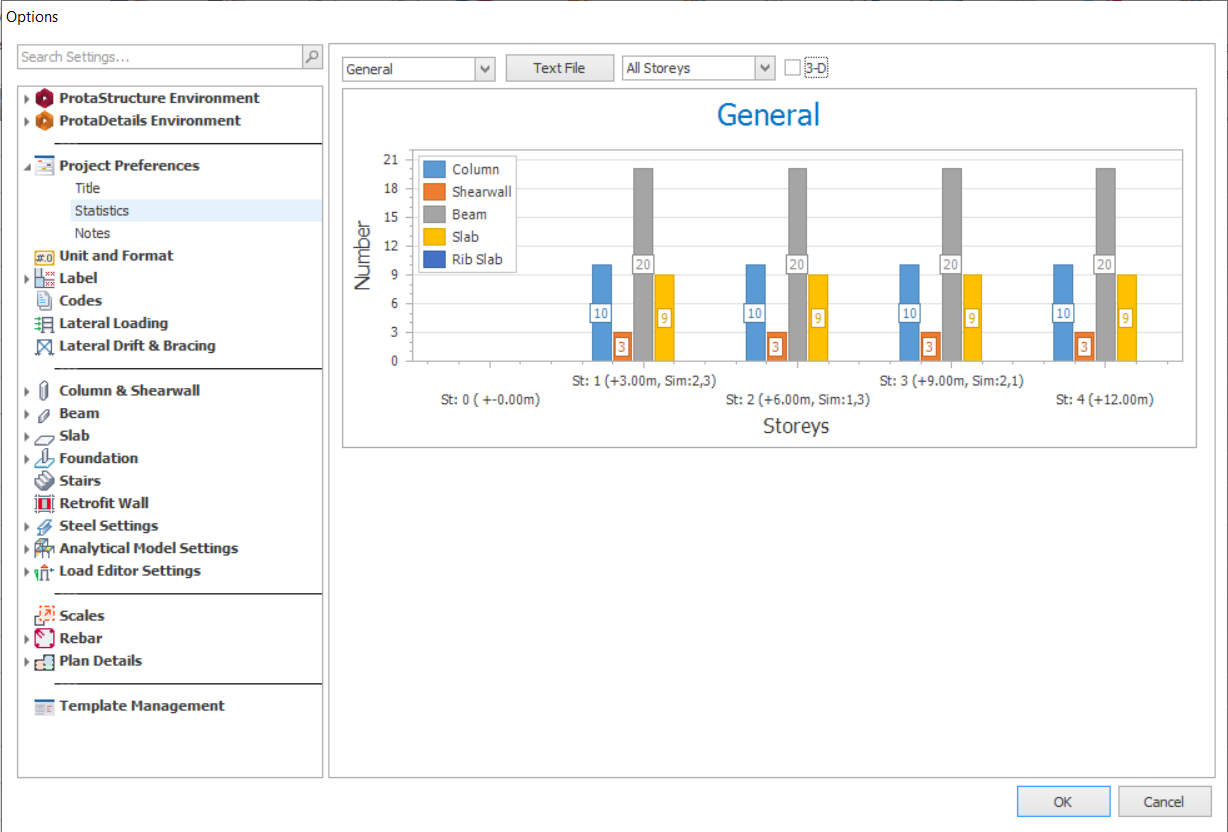This screenshot has height=832, width=1228.
Task: Open the Notes preferences page
Action: click(x=93, y=233)
